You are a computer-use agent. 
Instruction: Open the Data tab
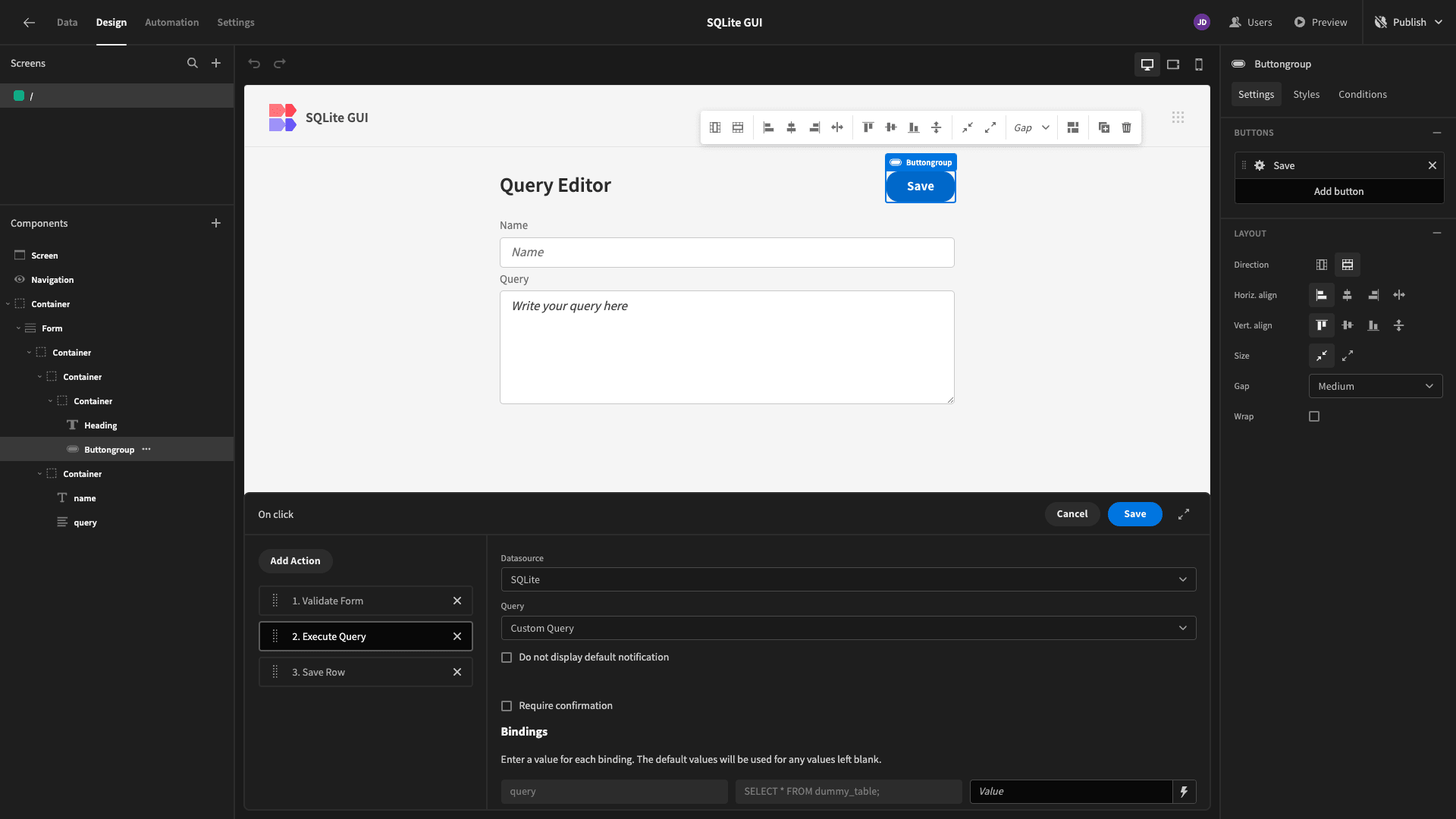coord(67,23)
